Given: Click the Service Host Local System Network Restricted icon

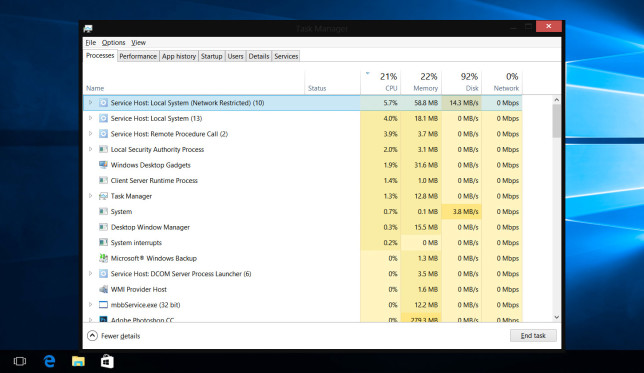Looking at the screenshot, I should pos(104,103).
